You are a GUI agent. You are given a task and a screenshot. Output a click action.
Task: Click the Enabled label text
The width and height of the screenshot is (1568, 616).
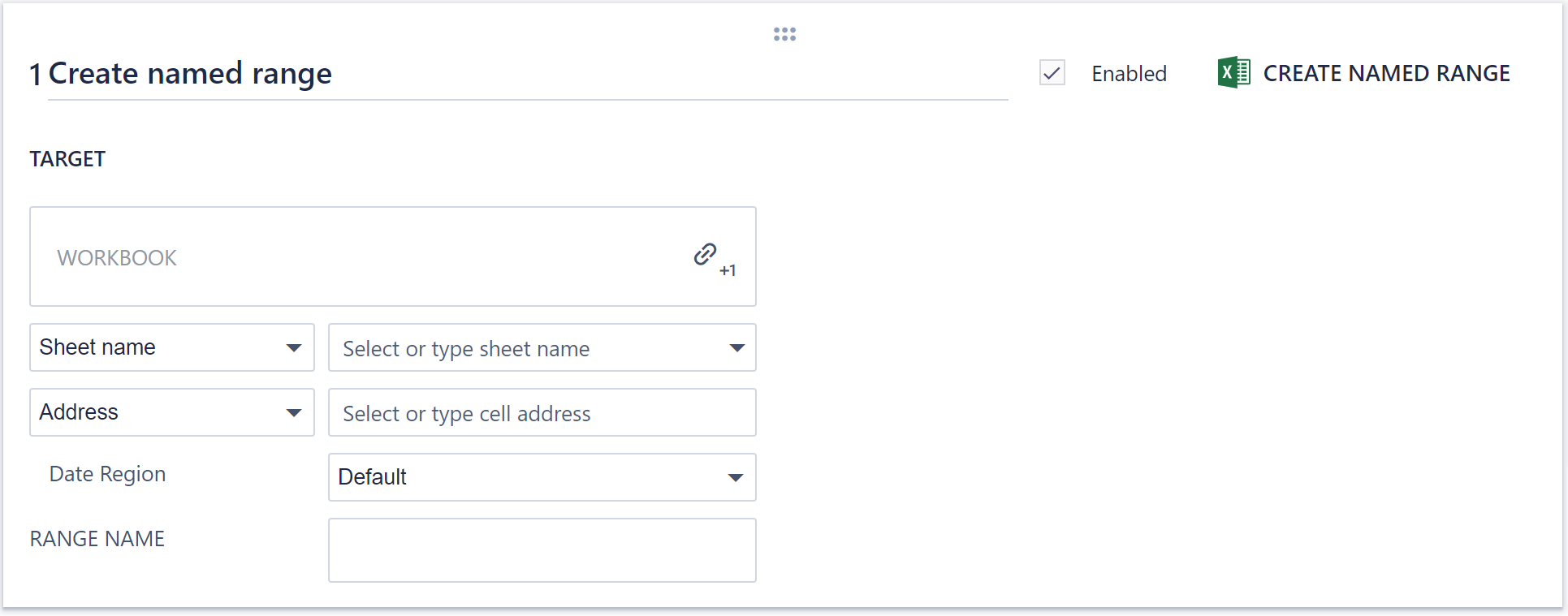coord(1129,74)
